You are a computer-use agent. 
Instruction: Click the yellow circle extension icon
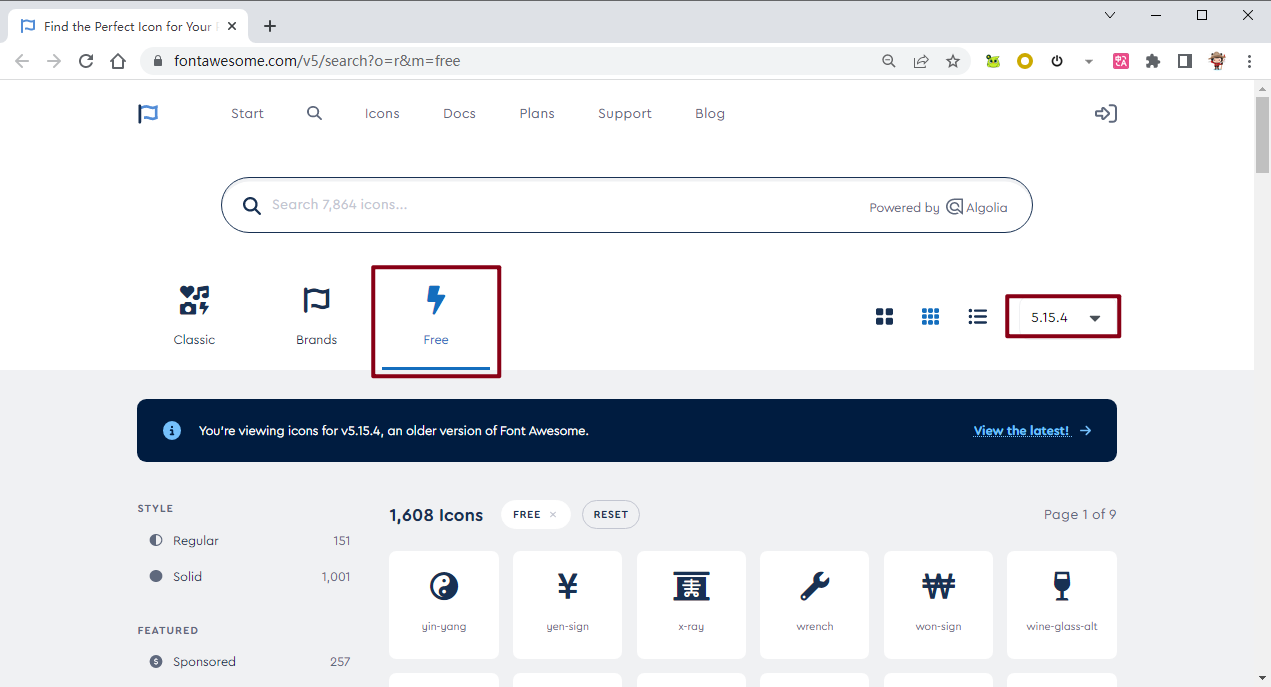pyautogui.click(x=1025, y=61)
